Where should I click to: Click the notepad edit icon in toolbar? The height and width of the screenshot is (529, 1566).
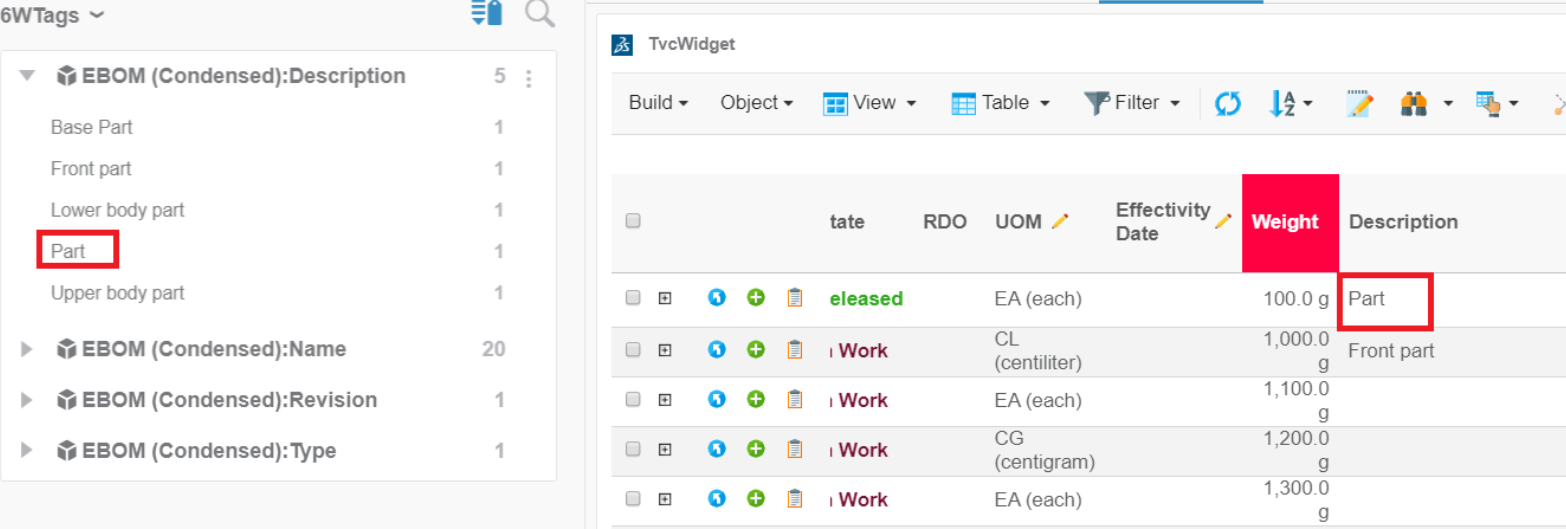(1359, 103)
